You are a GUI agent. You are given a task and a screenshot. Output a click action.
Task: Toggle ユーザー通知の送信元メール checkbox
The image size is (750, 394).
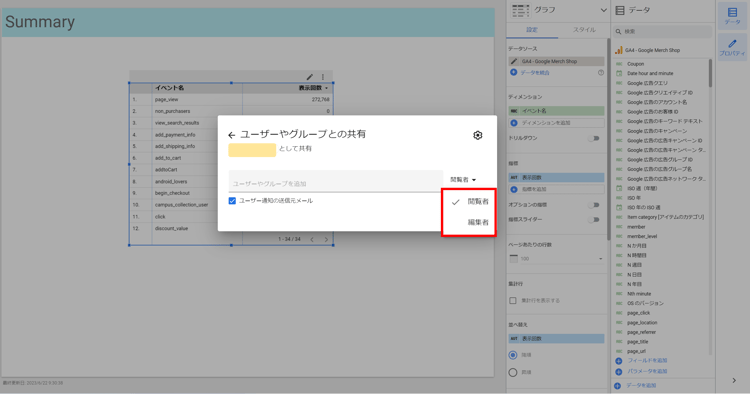point(232,201)
